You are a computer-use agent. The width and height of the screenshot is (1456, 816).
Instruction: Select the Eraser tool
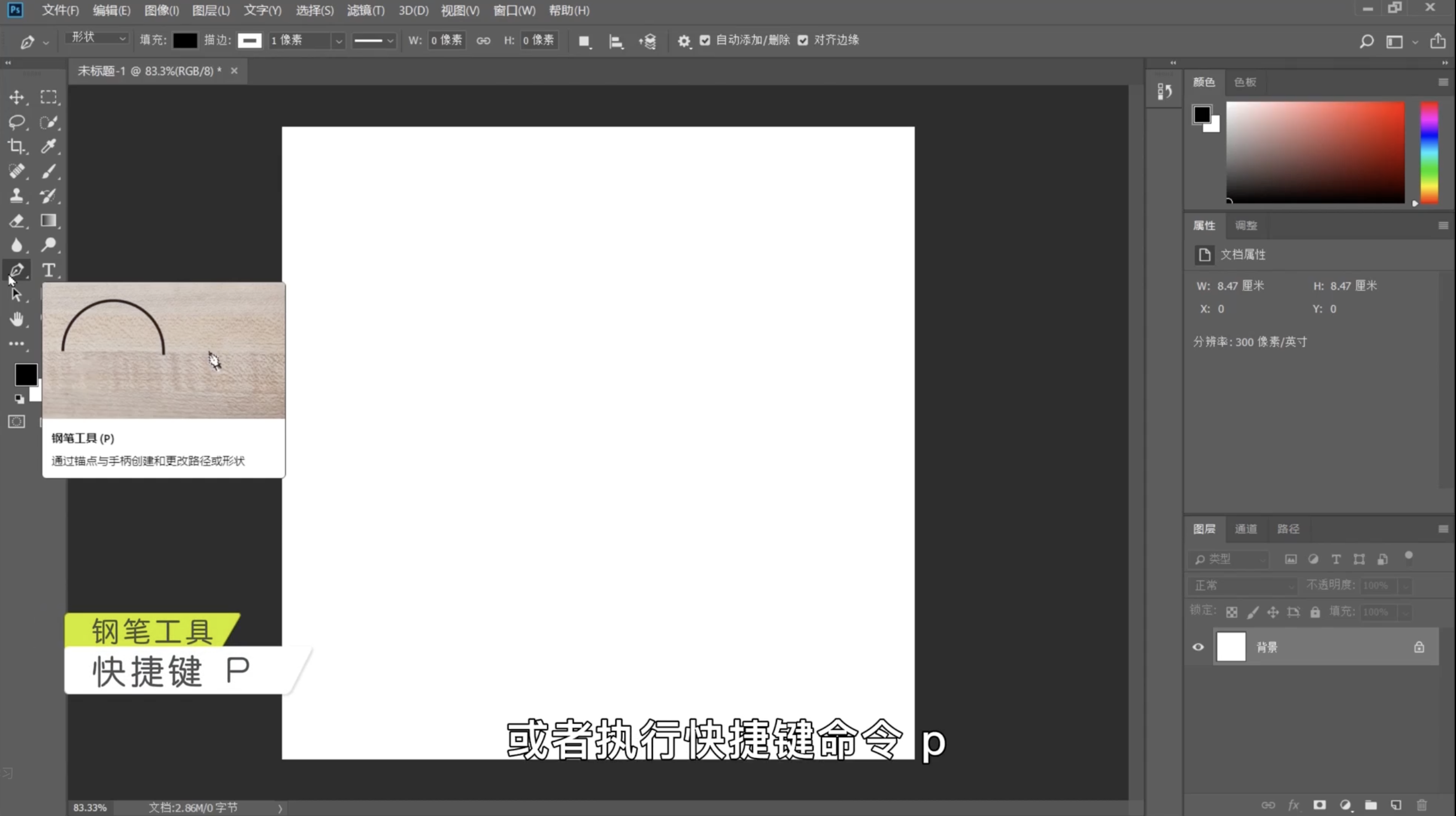tap(17, 221)
